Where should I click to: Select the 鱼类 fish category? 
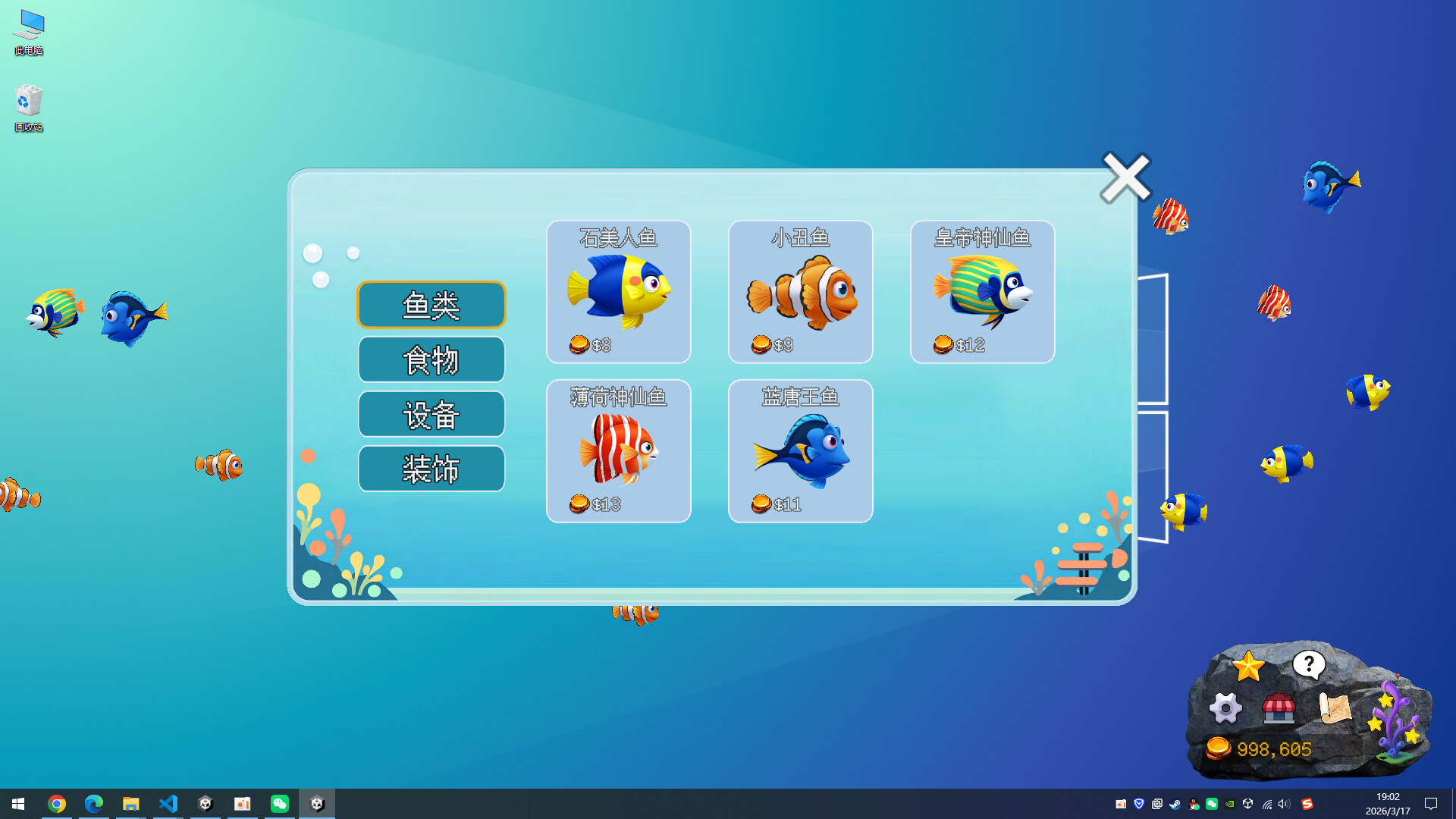pyautogui.click(x=431, y=304)
